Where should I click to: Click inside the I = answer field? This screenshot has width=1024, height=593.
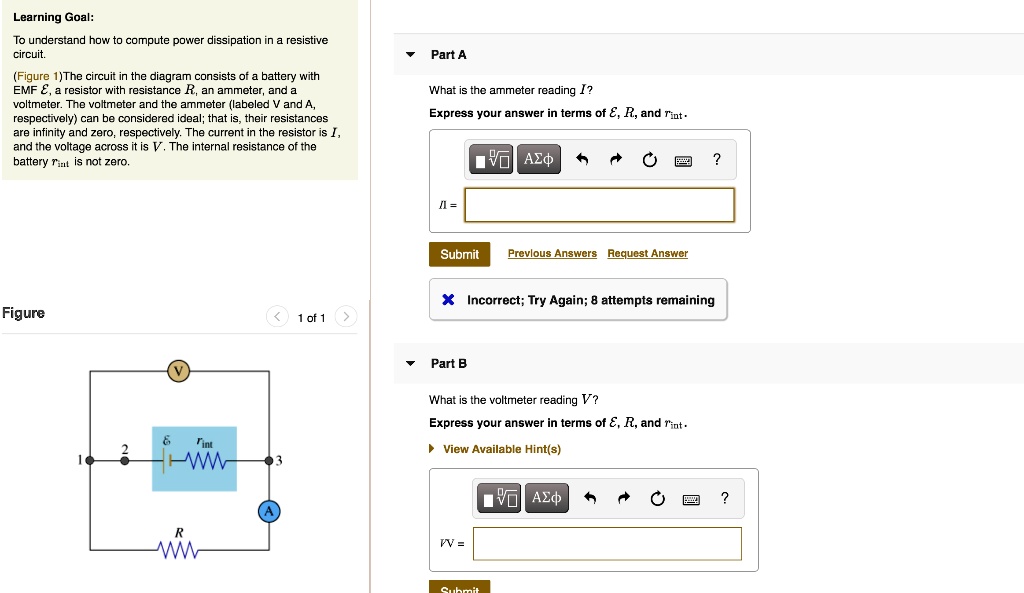[x=599, y=204]
